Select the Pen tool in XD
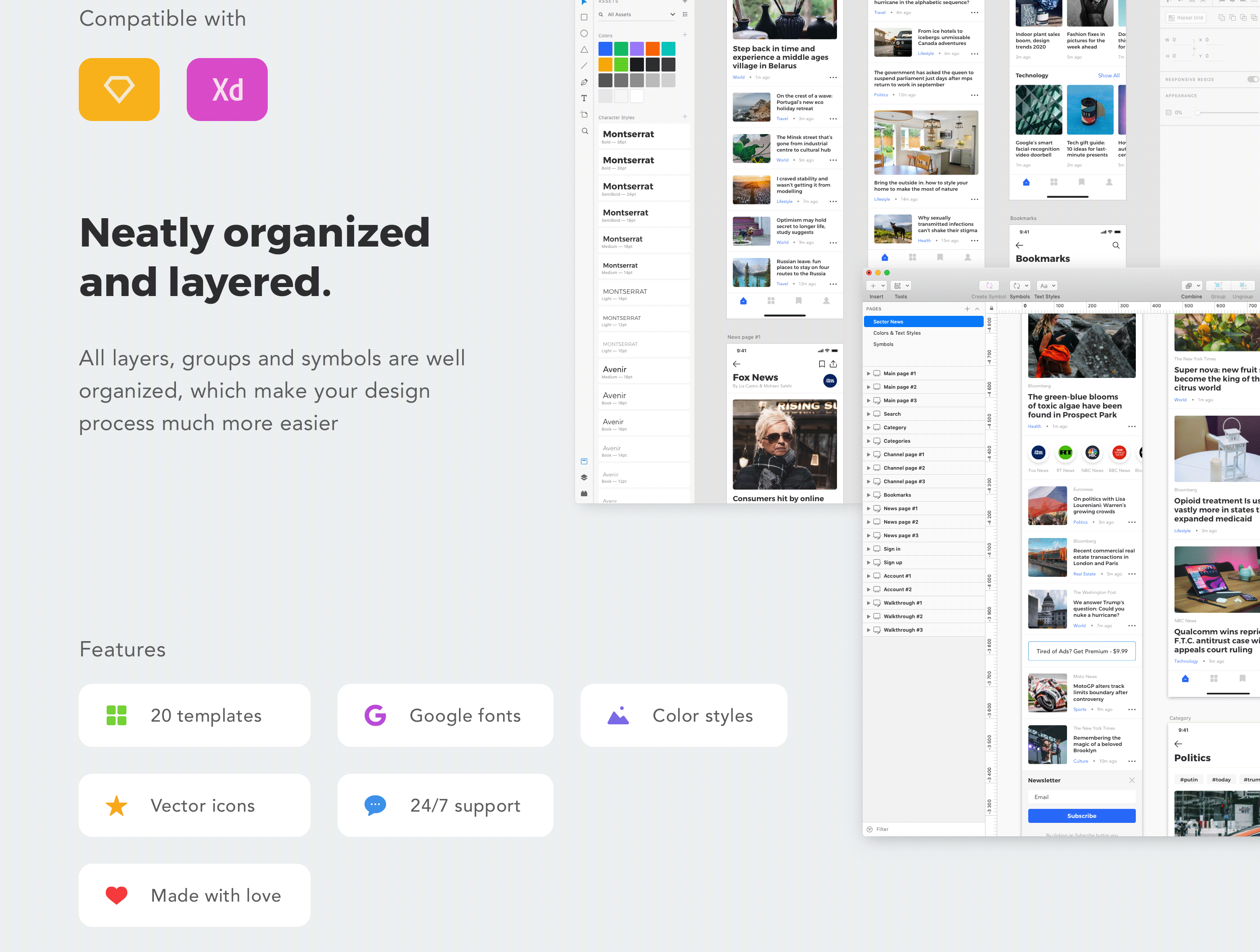1260x952 pixels. [x=584, y=82]
